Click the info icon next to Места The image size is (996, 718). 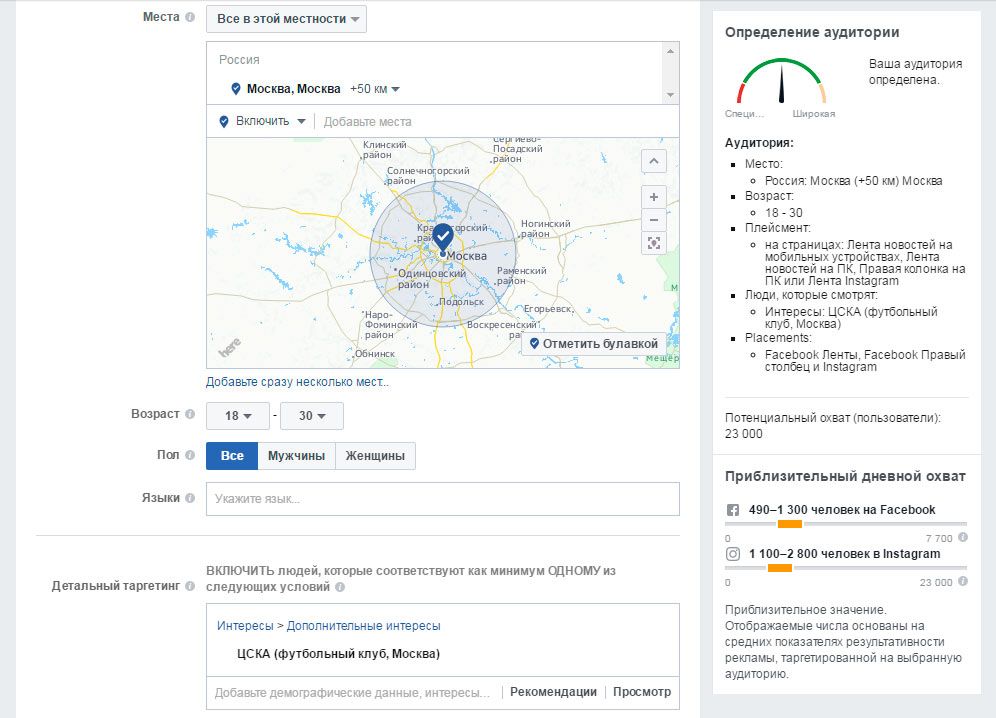tap(190, 18)
